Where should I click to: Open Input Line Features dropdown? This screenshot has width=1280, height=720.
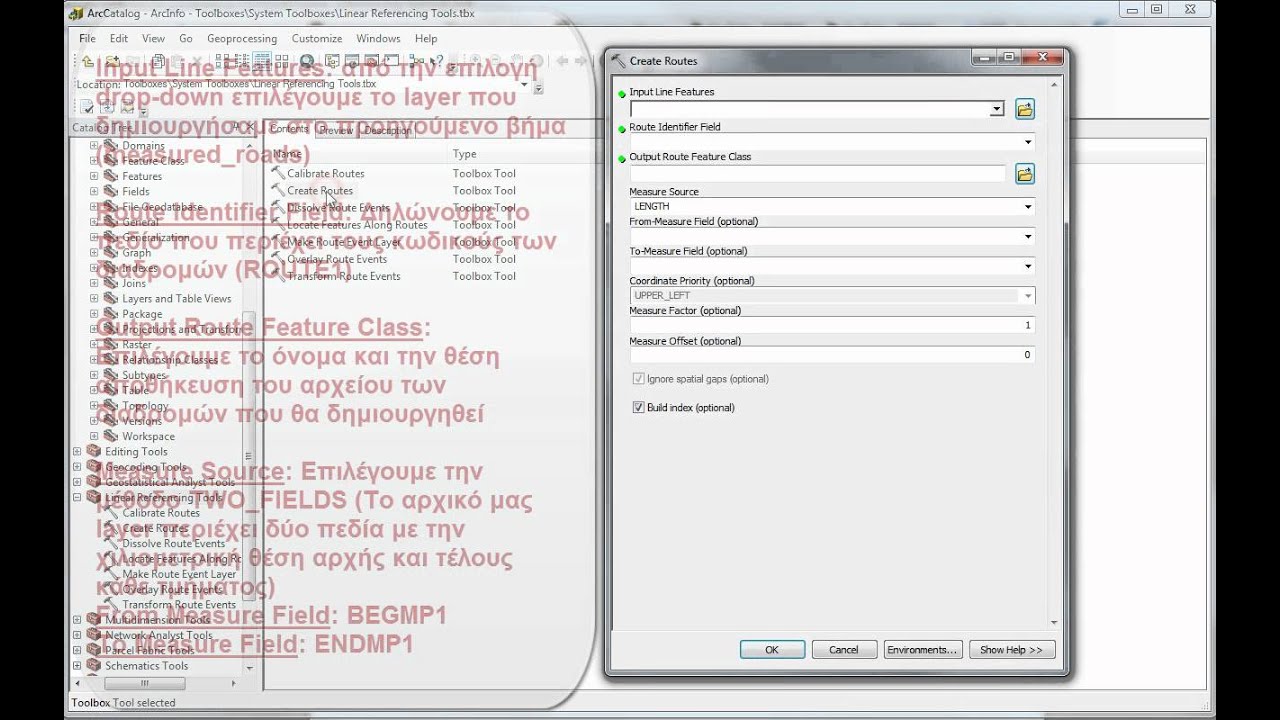tap(997, 109)
